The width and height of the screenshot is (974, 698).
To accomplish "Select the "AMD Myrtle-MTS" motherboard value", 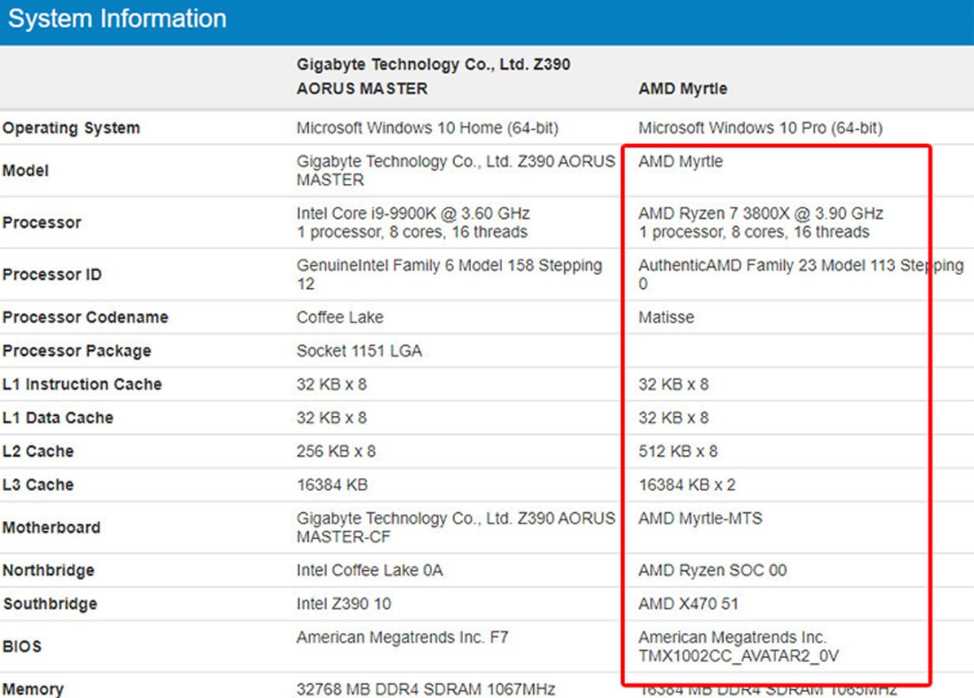I will coord(700,519).
